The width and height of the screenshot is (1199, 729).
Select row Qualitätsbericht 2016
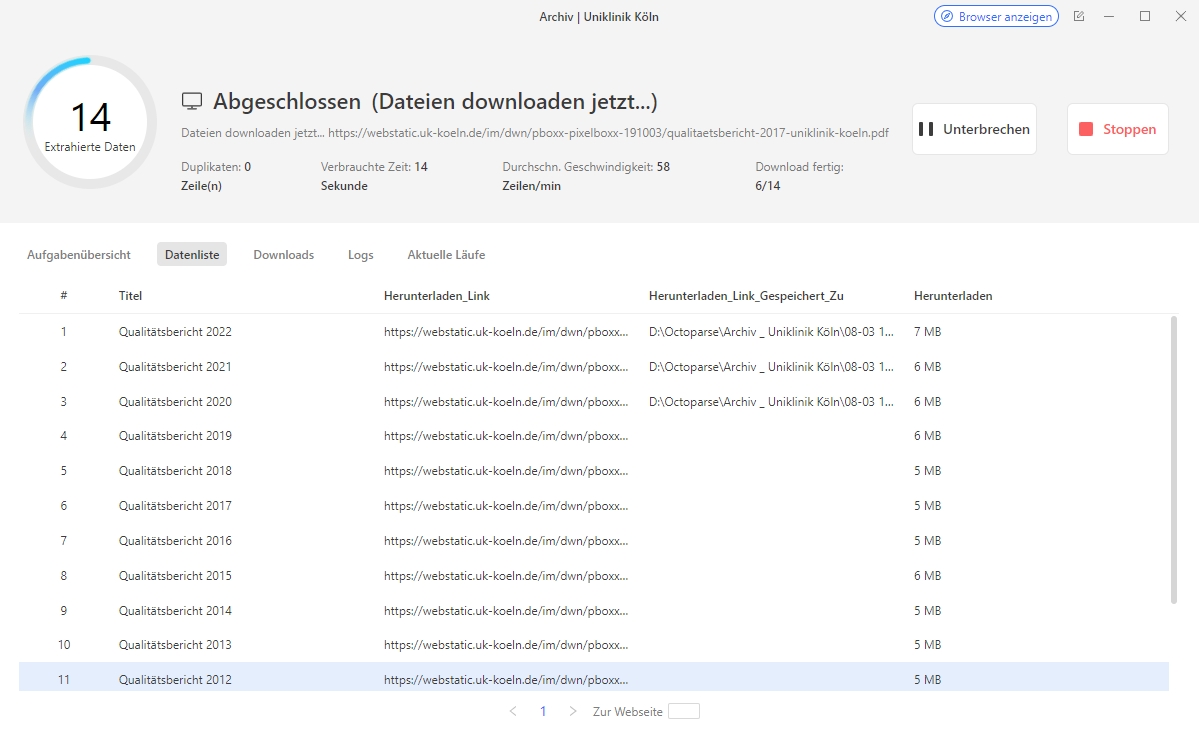(593, 541)
